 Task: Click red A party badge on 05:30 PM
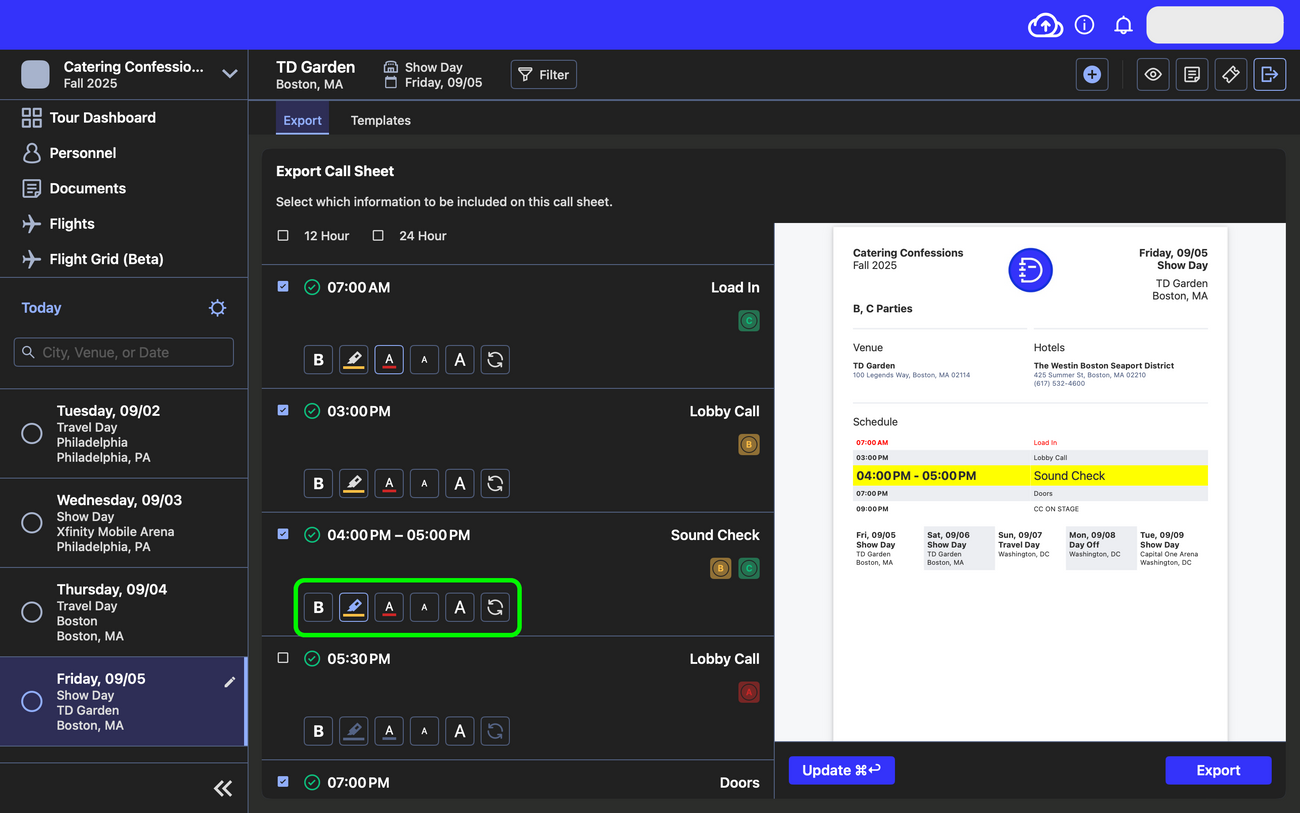(x=749, y=692)
